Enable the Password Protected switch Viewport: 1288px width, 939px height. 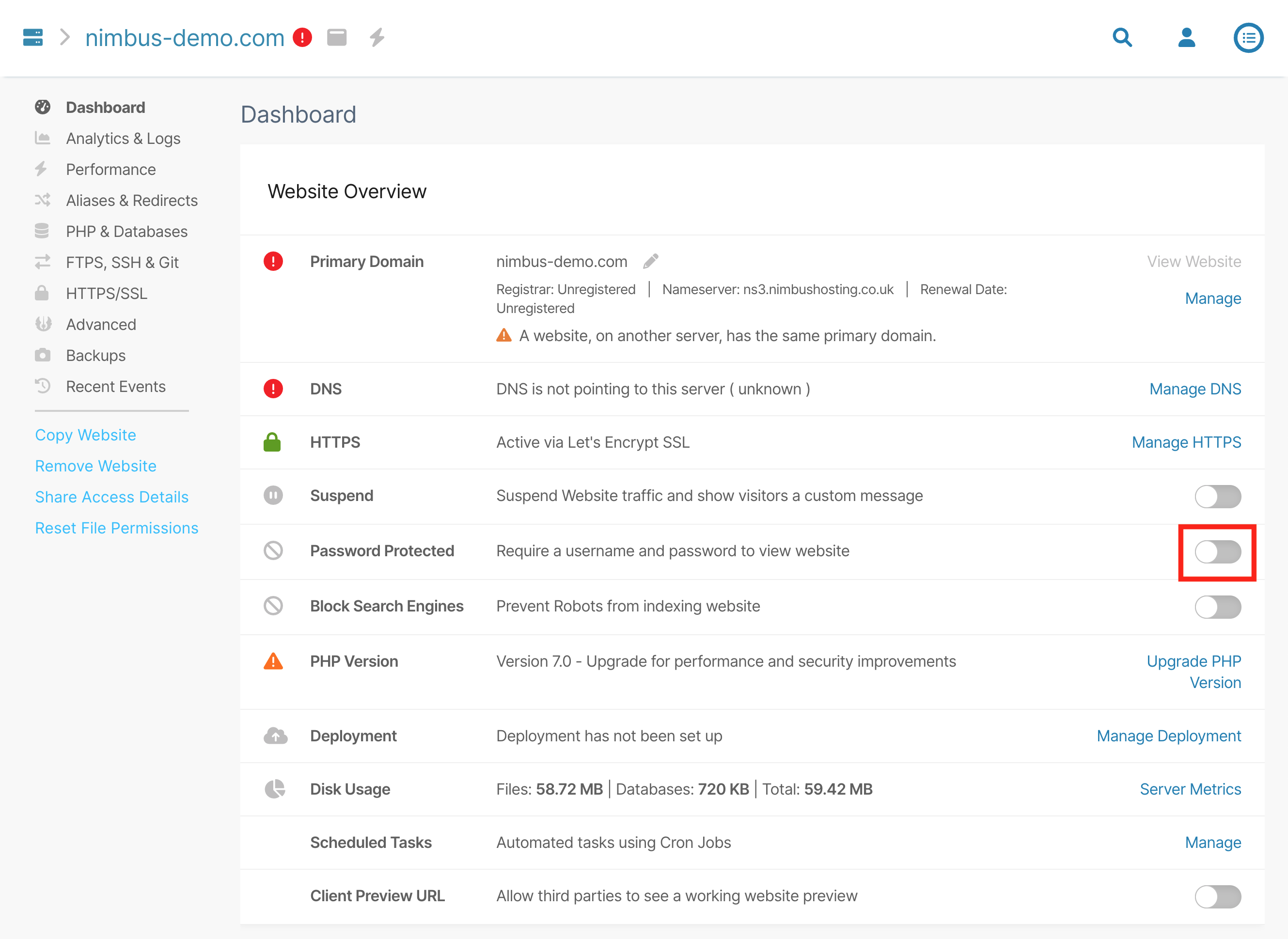(1218, 551)
